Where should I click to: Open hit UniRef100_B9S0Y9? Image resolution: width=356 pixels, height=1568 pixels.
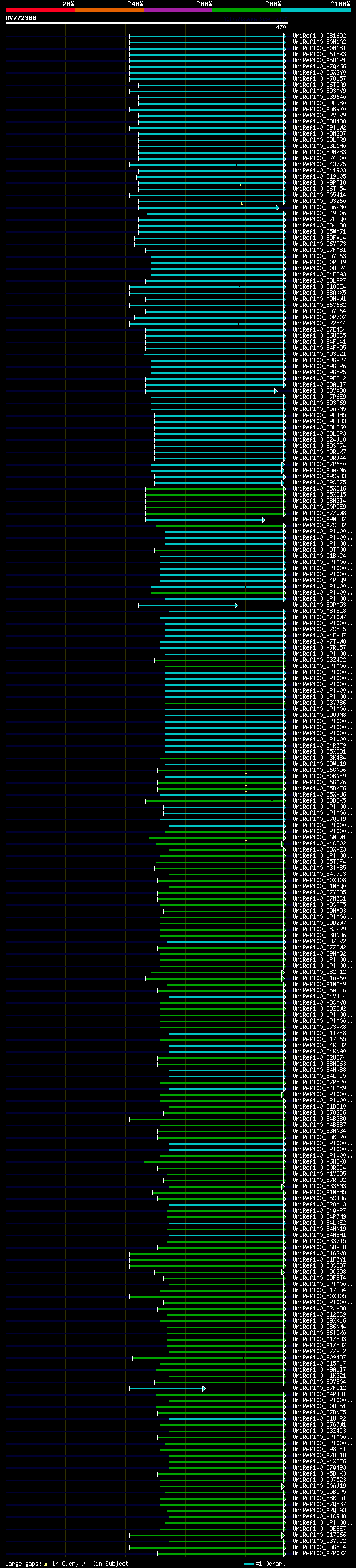tap(319, 91)
